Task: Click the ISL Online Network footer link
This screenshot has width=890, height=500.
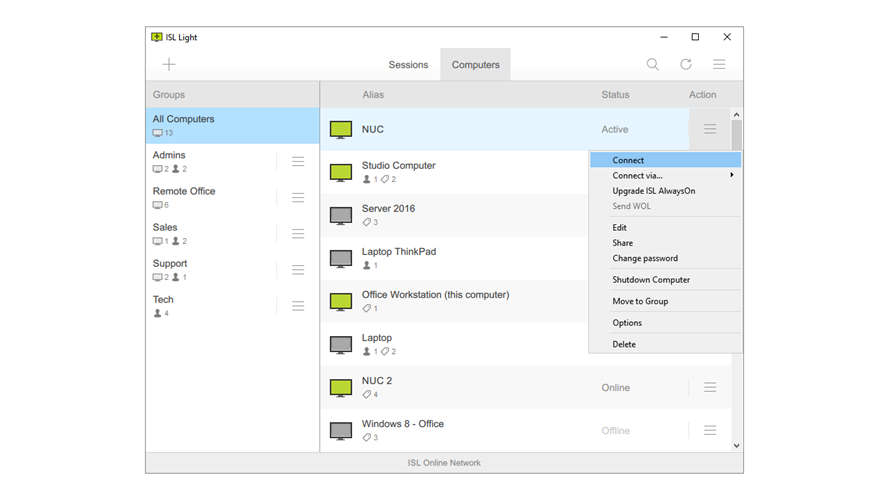Action: pyautogui.click(x=444, y=463)
